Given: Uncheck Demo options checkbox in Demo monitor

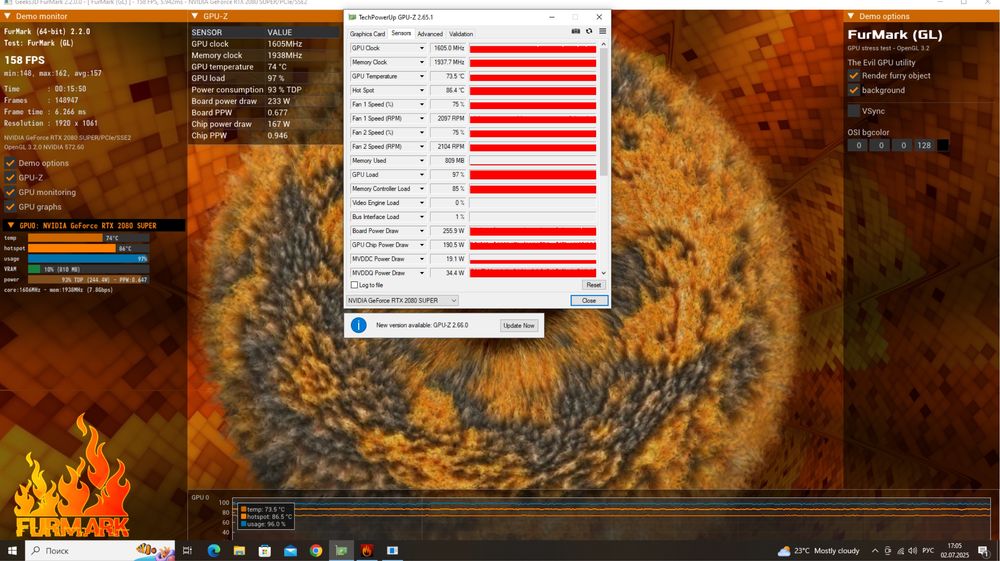Looking at the screenshot, I should (10, 163).
